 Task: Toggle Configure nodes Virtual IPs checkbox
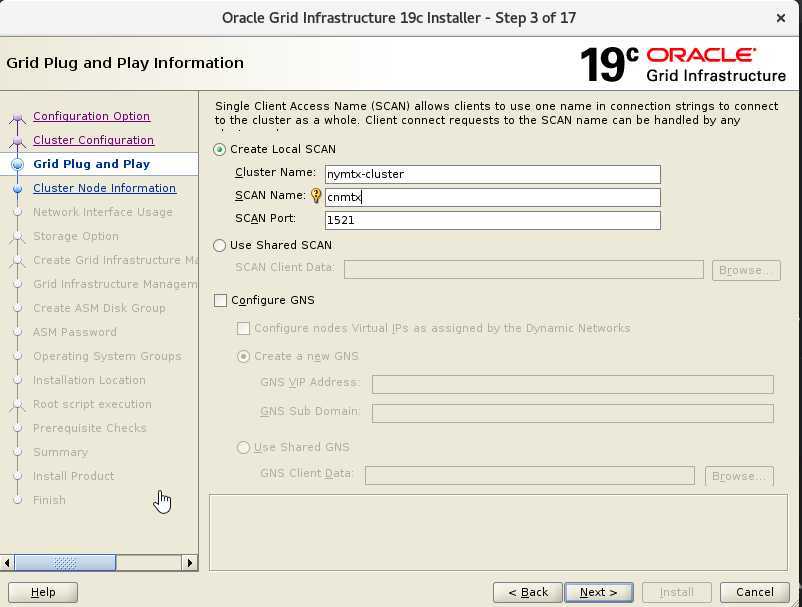click(x=243, y=328)
